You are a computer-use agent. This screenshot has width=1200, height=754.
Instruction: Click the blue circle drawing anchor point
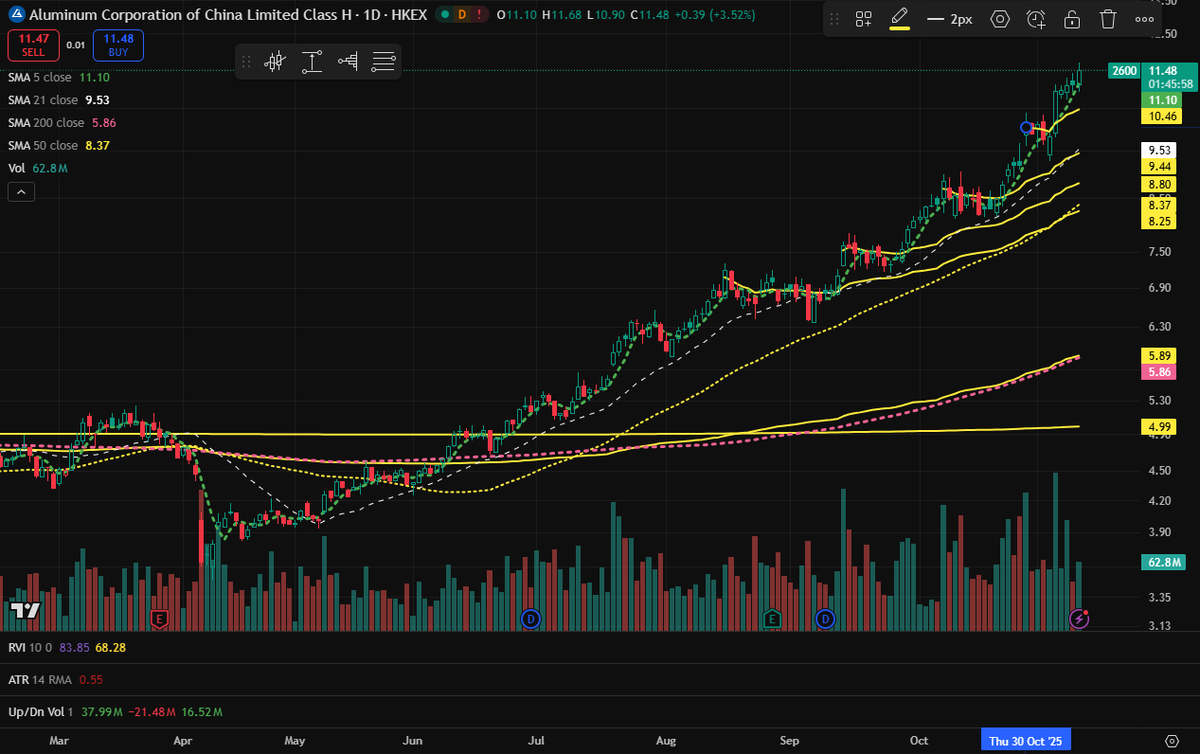tap(1025, 127)
